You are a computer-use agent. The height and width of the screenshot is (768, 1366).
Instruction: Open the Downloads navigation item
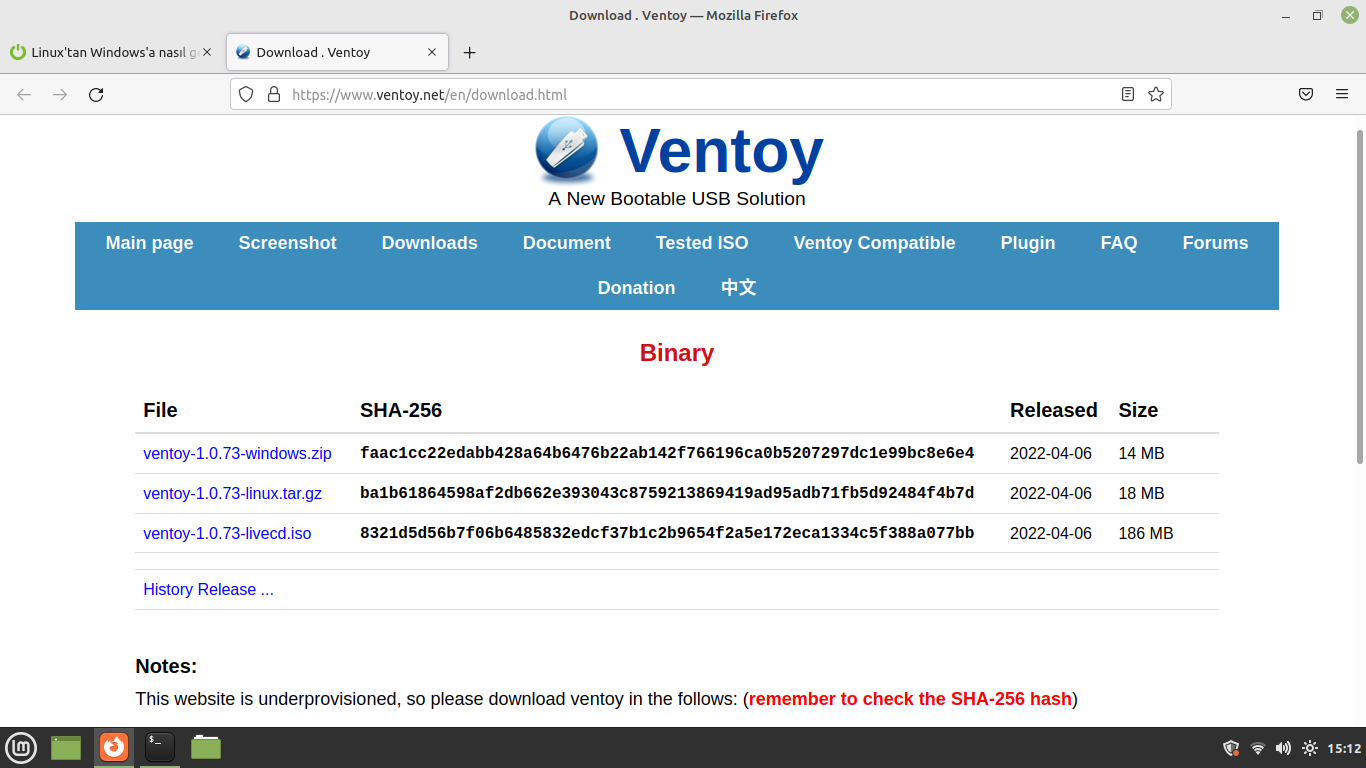pyautogui.click(x=430, y=243)
